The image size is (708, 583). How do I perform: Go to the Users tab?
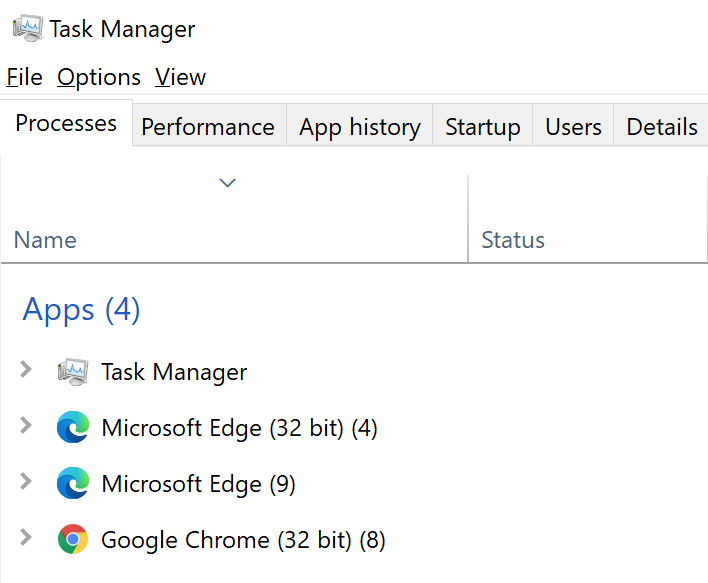pos(573,126)
